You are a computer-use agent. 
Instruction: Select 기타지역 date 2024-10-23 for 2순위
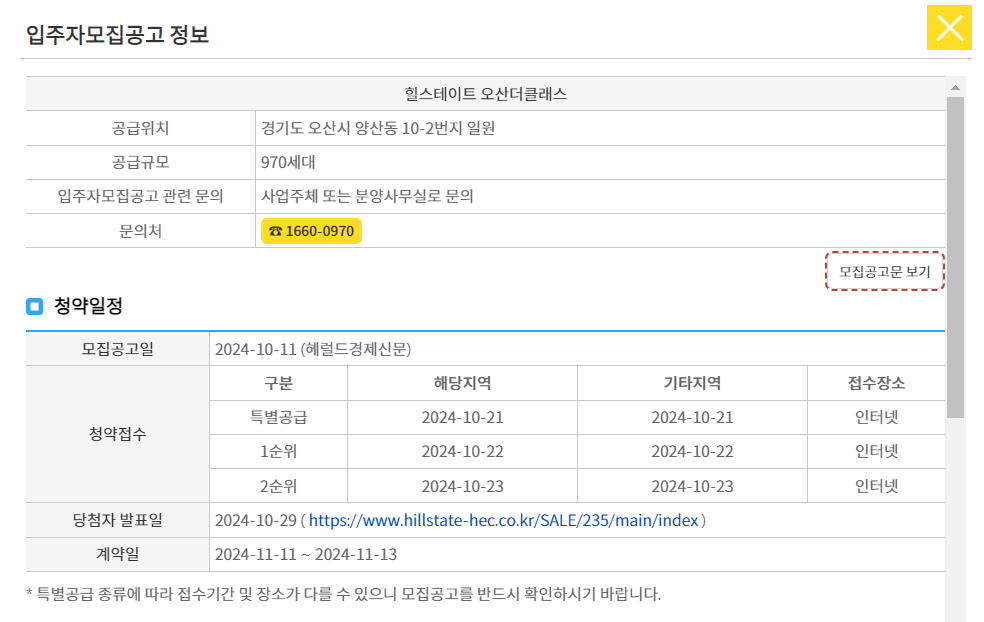coord(692,486)
